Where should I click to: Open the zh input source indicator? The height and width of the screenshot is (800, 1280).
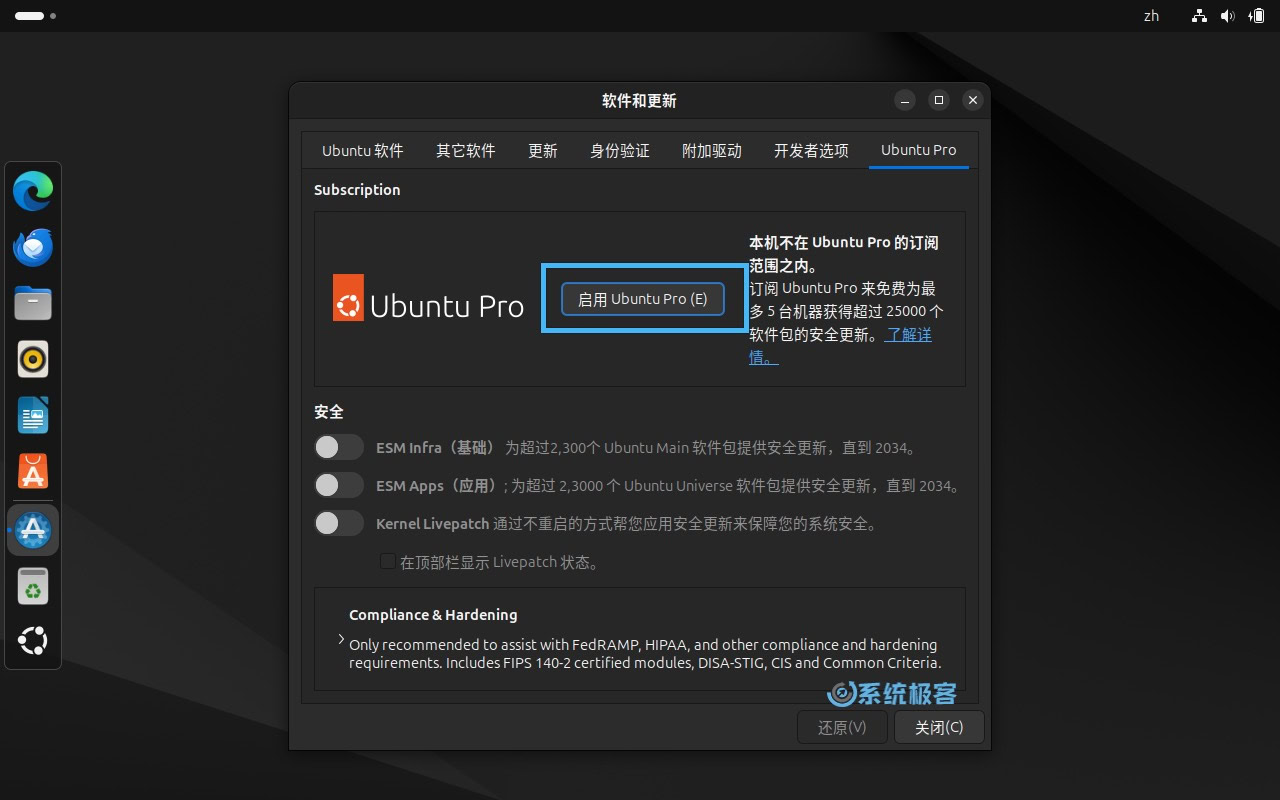pos(1151,16)
